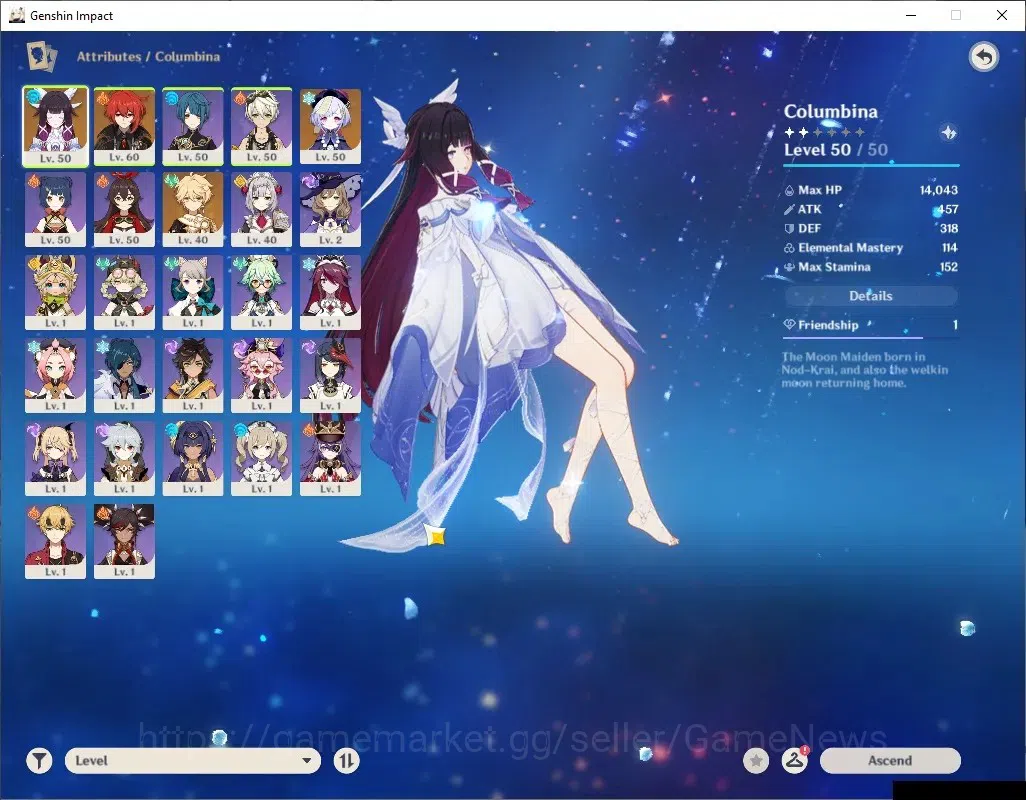Click the Max Stamina 152 row
1026x800 pixels.
pyautogui.click(x=871, y=267)
